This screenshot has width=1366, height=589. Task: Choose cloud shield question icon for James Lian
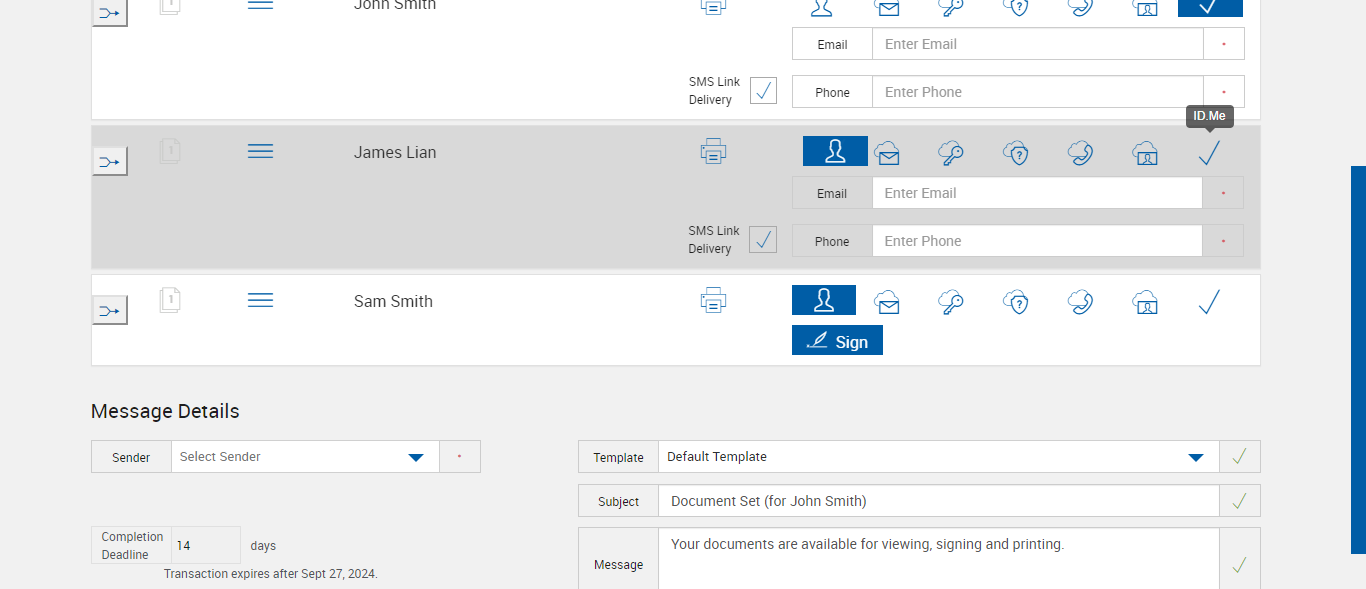tap(1016, 153)
